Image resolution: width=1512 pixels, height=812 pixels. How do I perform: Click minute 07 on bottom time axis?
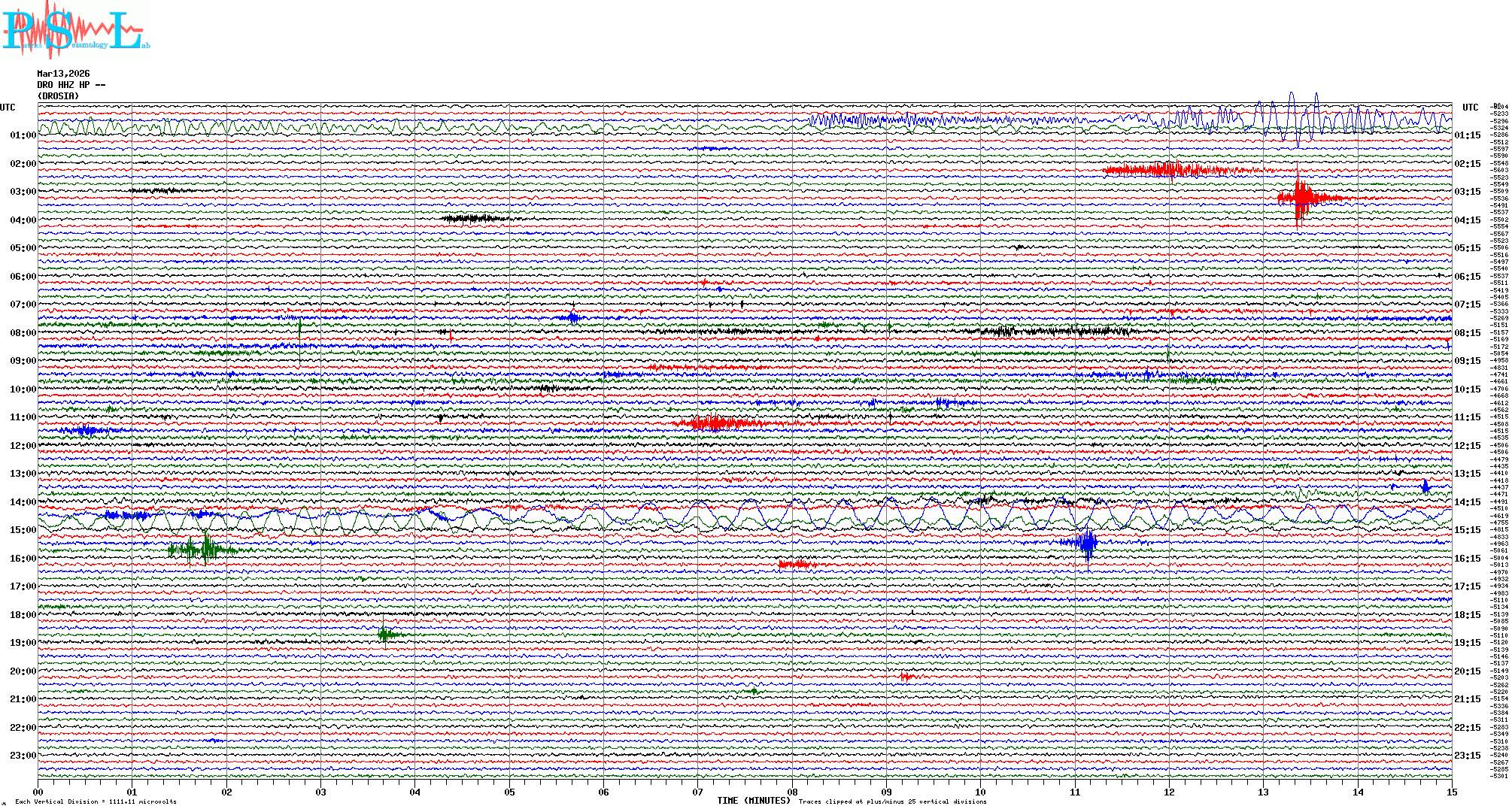point(697,792)
